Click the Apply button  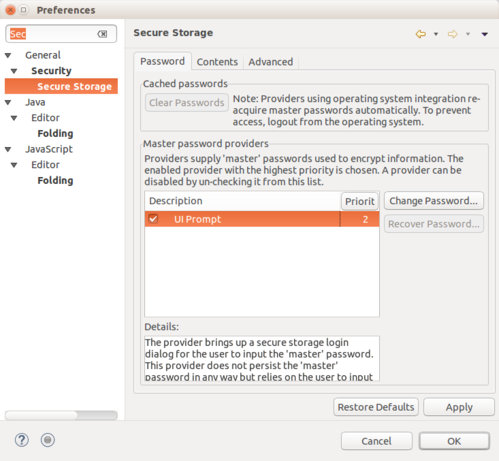459,407
